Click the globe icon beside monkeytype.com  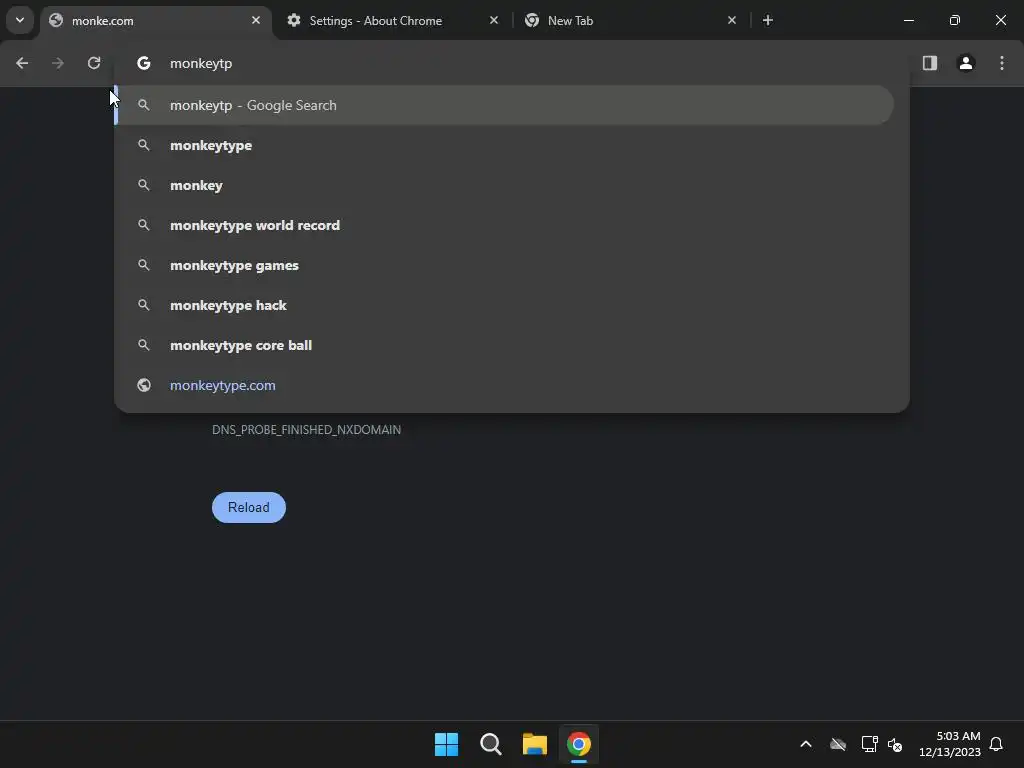(x=144, y=385)
